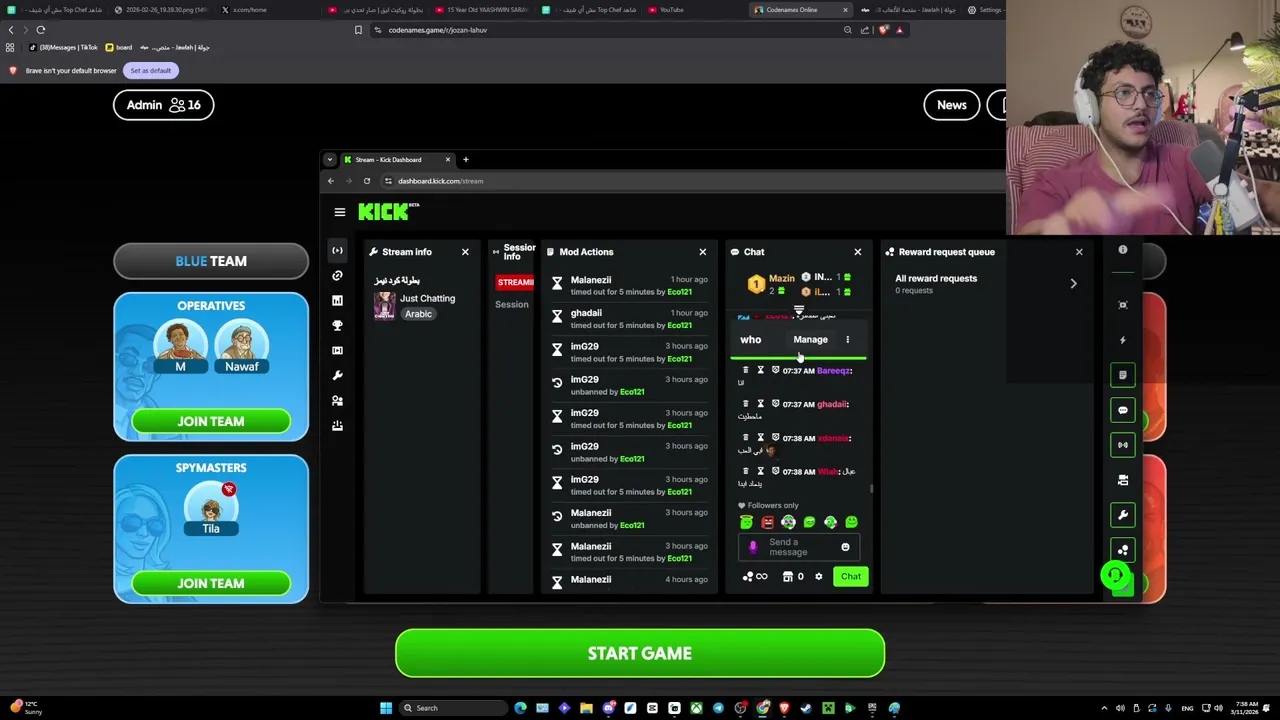Insert the first green halo emote

pos(746,522)
